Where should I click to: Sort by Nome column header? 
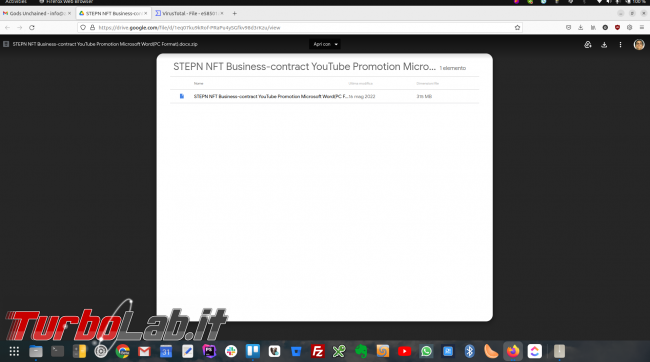point(199,83)
